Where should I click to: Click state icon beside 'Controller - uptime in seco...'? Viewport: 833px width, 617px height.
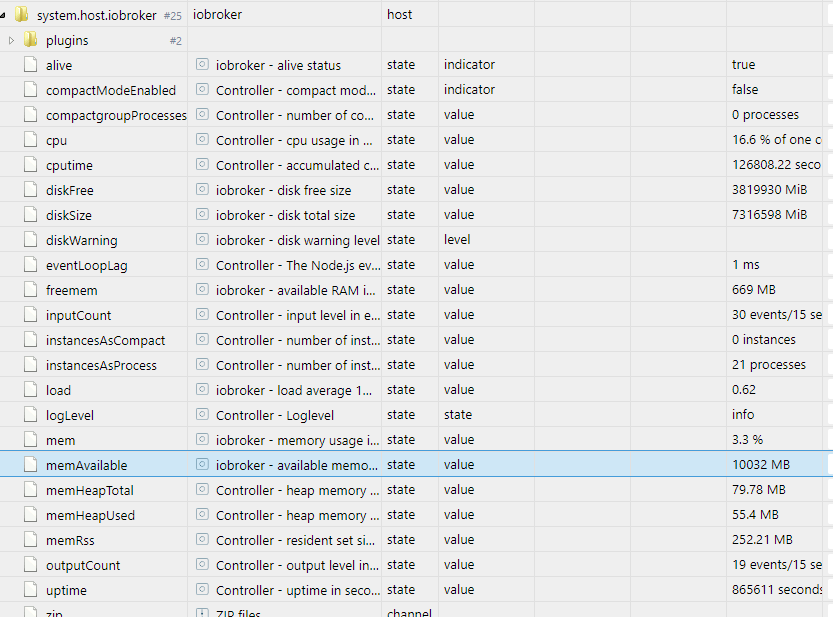(202, 589)
